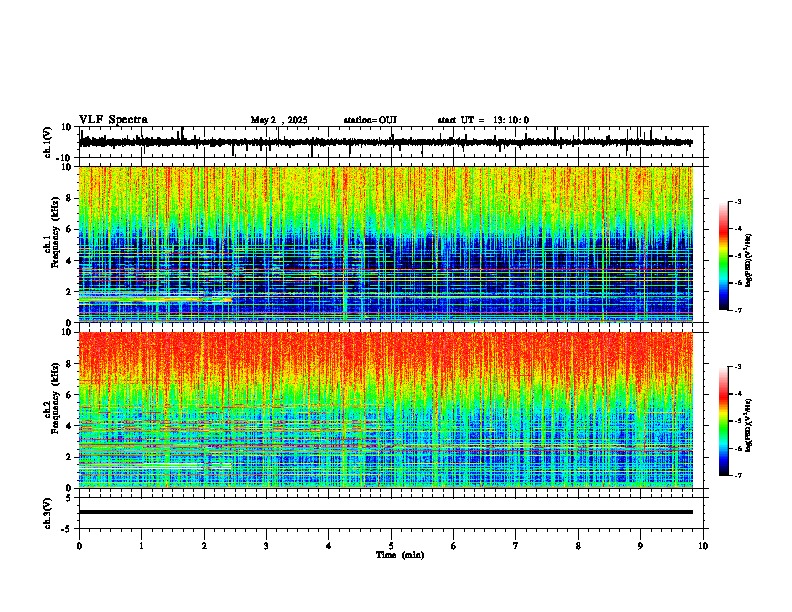
Task: Click the time axis tick label "10"
Action: pos(703,546)
